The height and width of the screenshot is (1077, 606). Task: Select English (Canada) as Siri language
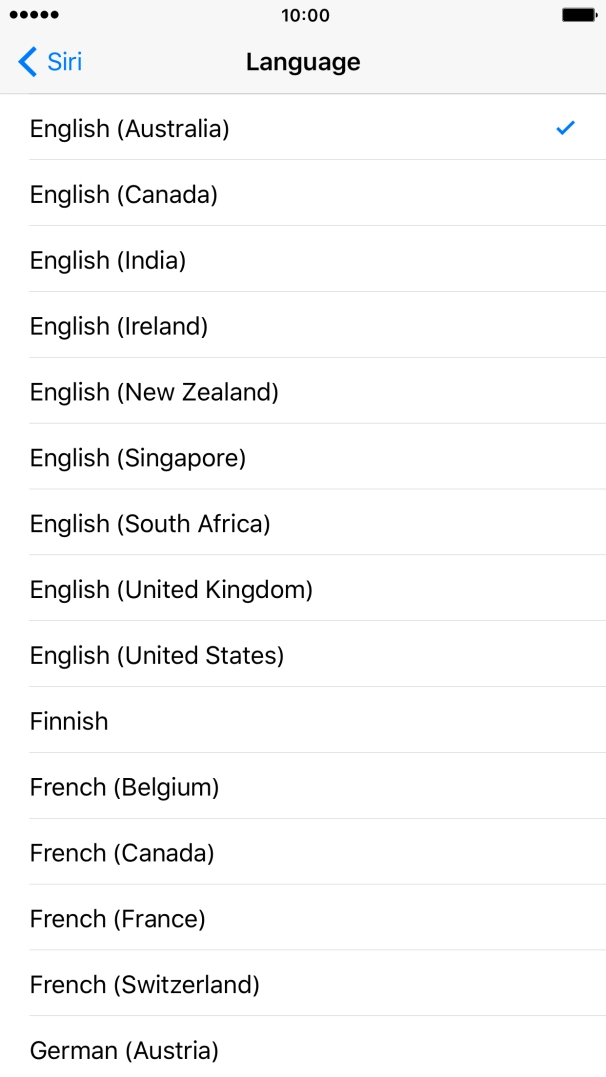pos(123,194)
